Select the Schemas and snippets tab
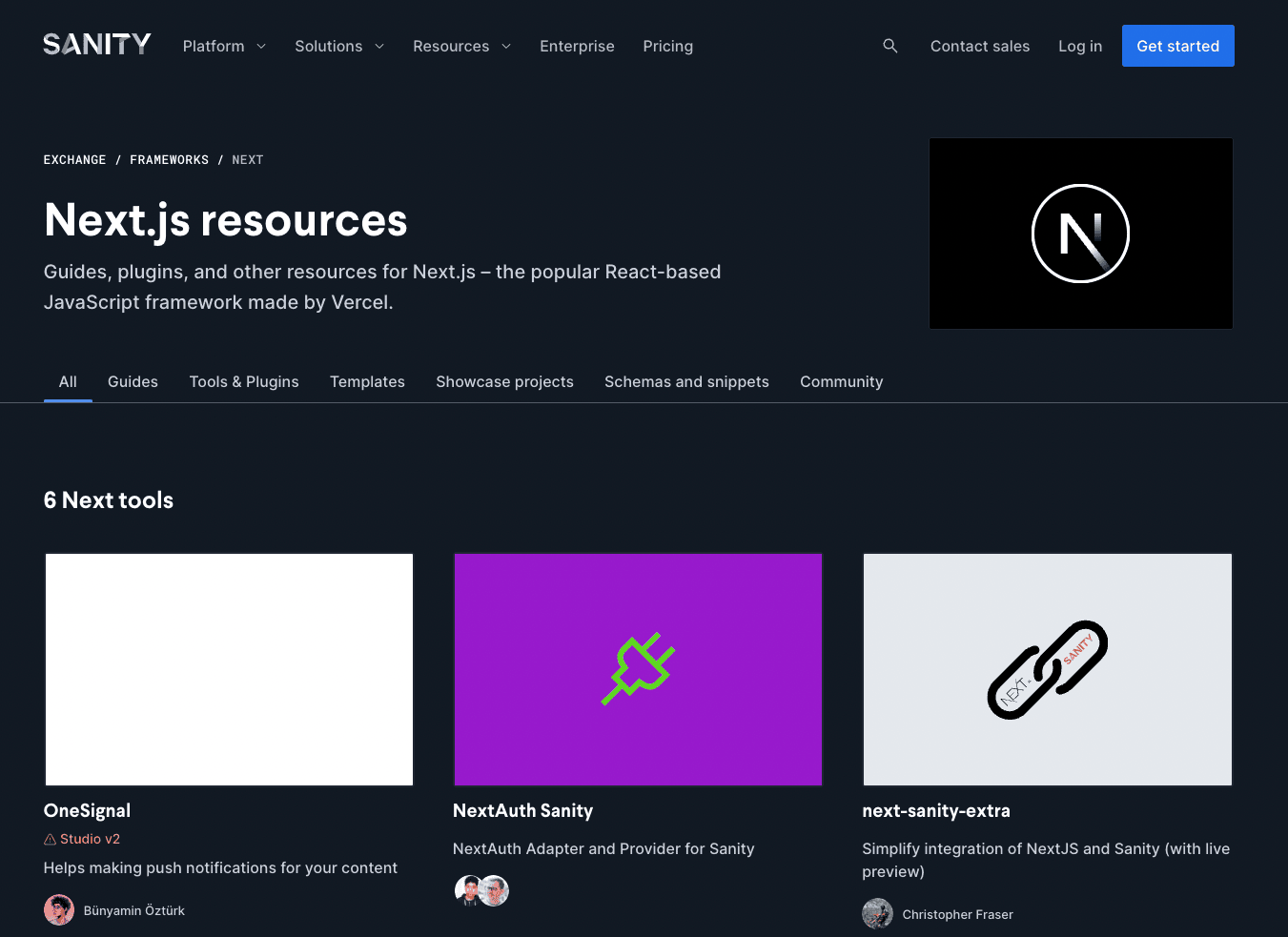Screen dimensions: 1288x937 (x=686, y=381)
